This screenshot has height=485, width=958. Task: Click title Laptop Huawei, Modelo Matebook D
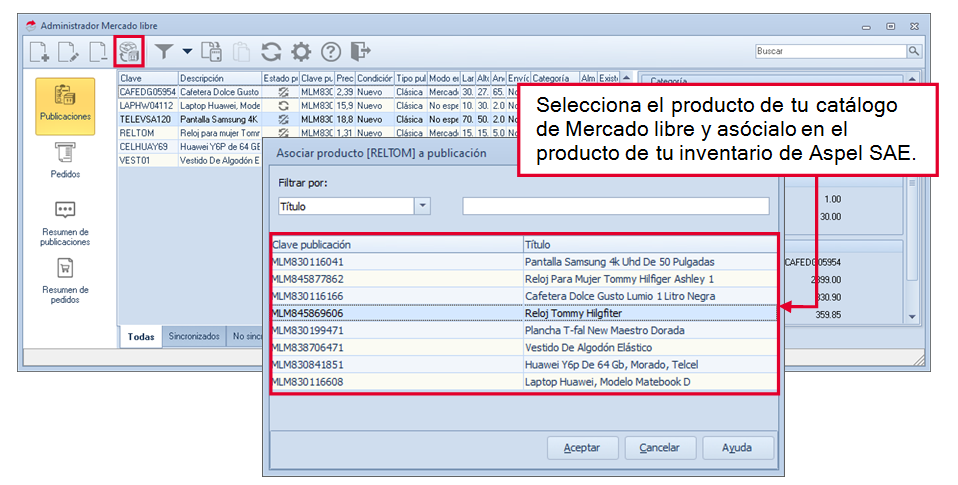(608, 382)
